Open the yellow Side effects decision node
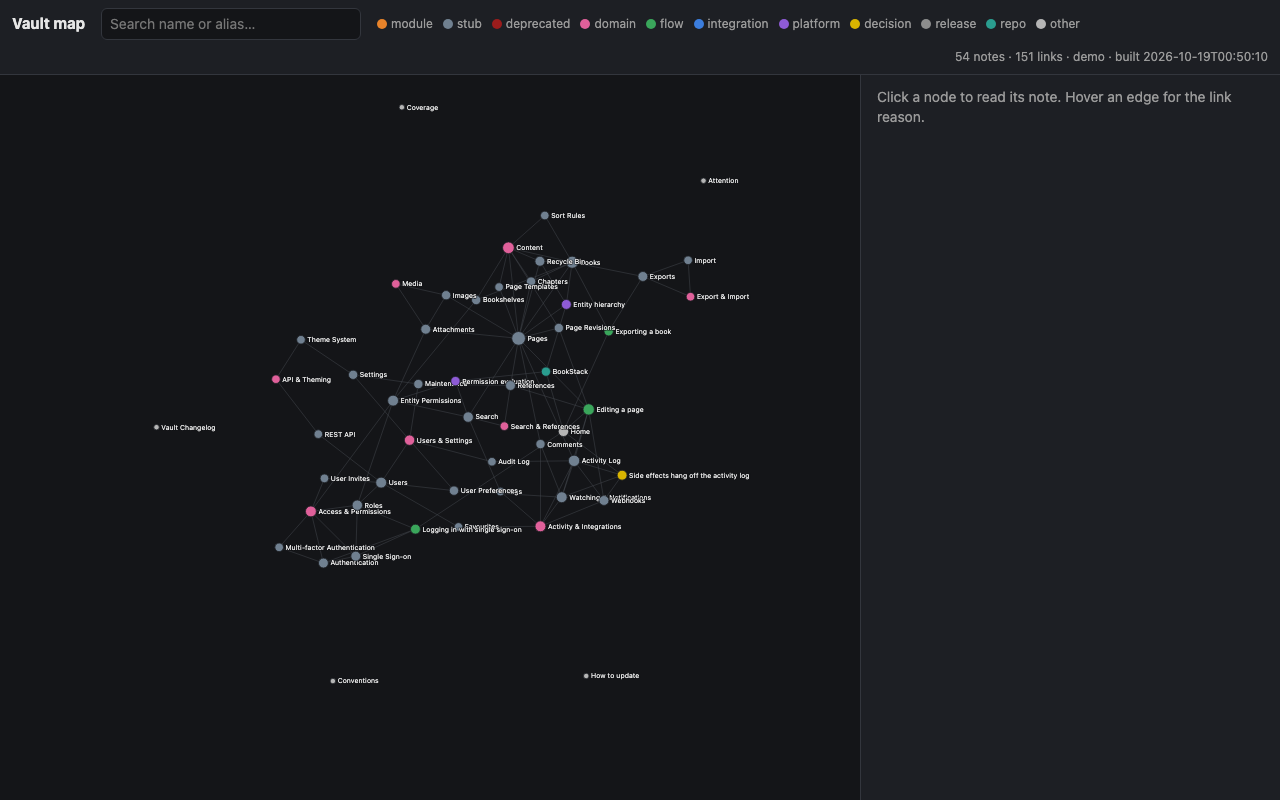1280x800 pixels. tap(622, 476)
